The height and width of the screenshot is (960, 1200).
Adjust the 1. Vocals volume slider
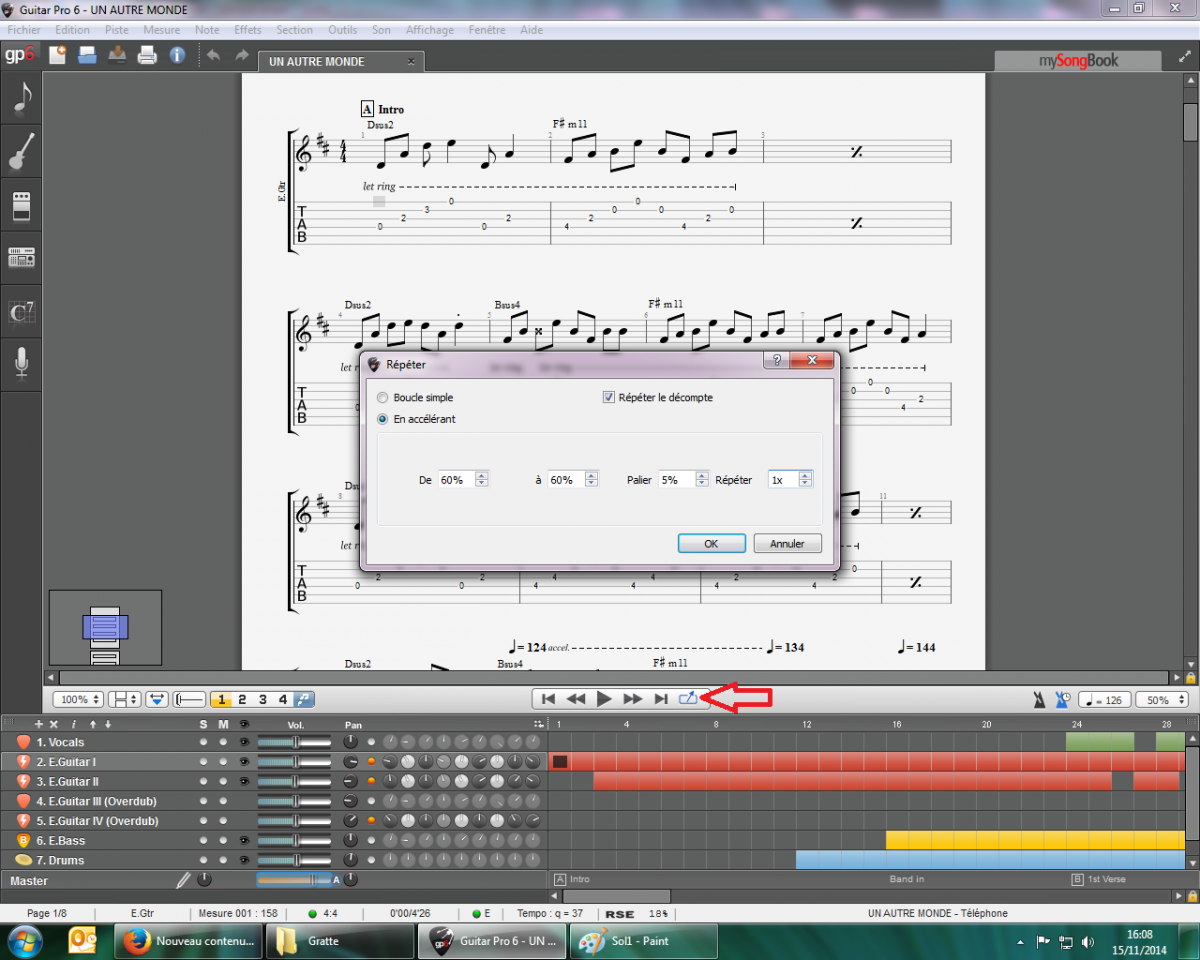click(x=294, y=742)
